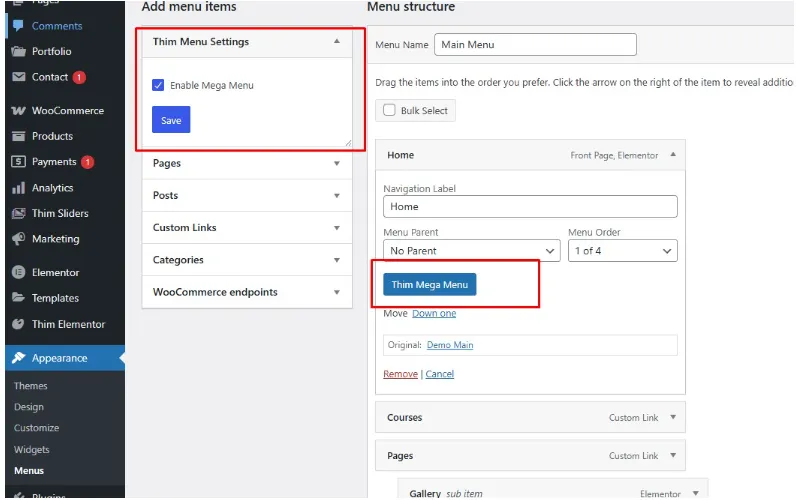The width and height of the screenshot is (797, 500).
Task: Grab the settings panel resize handle
Action: (x=348, y=143)
